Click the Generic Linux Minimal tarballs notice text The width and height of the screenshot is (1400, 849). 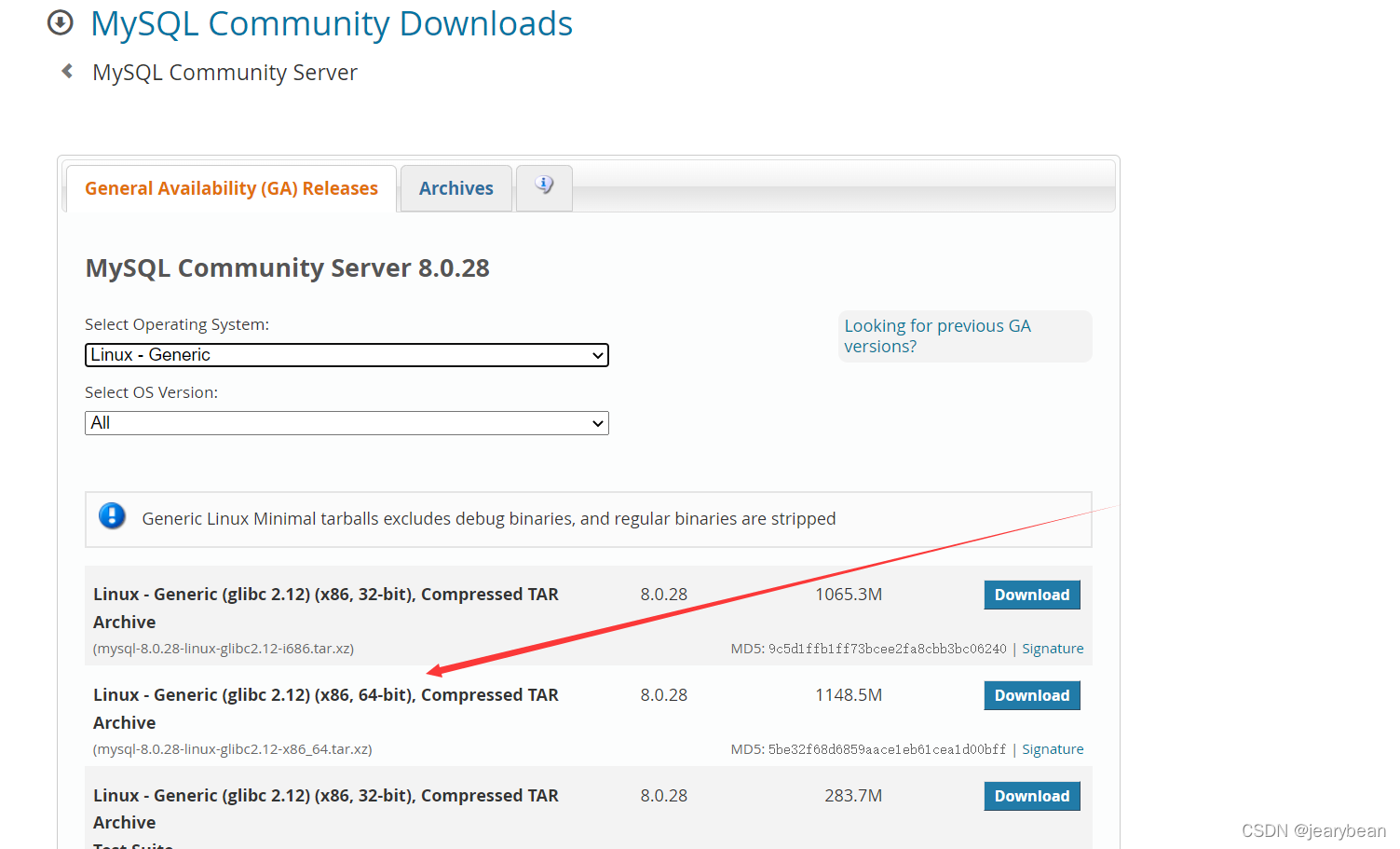click(489, 519)
